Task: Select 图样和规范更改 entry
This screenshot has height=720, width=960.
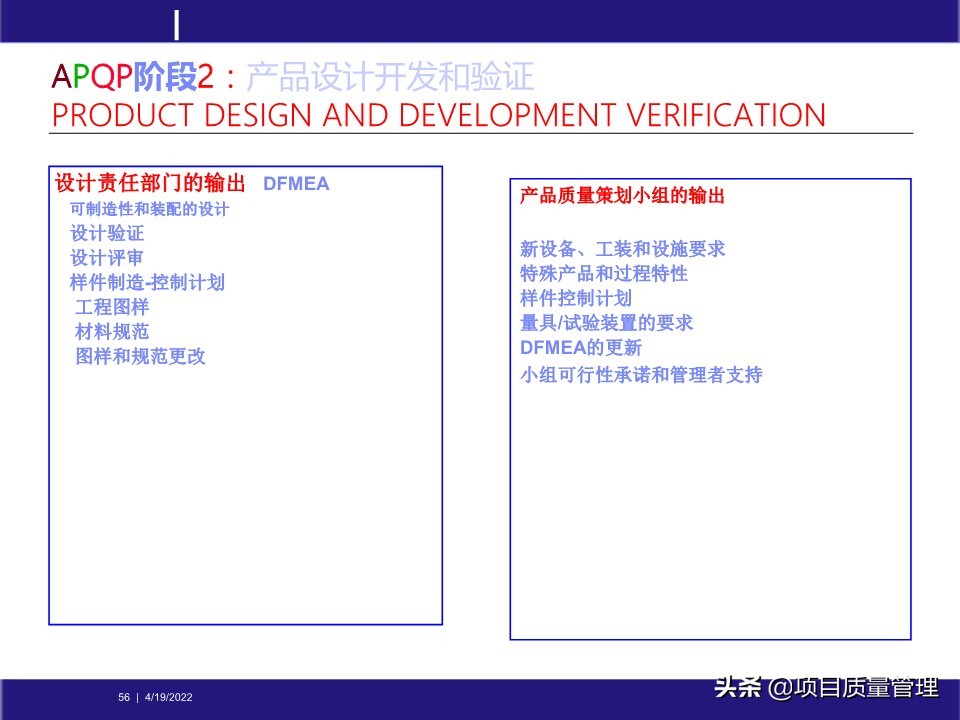Action: (x=138, y=356)
